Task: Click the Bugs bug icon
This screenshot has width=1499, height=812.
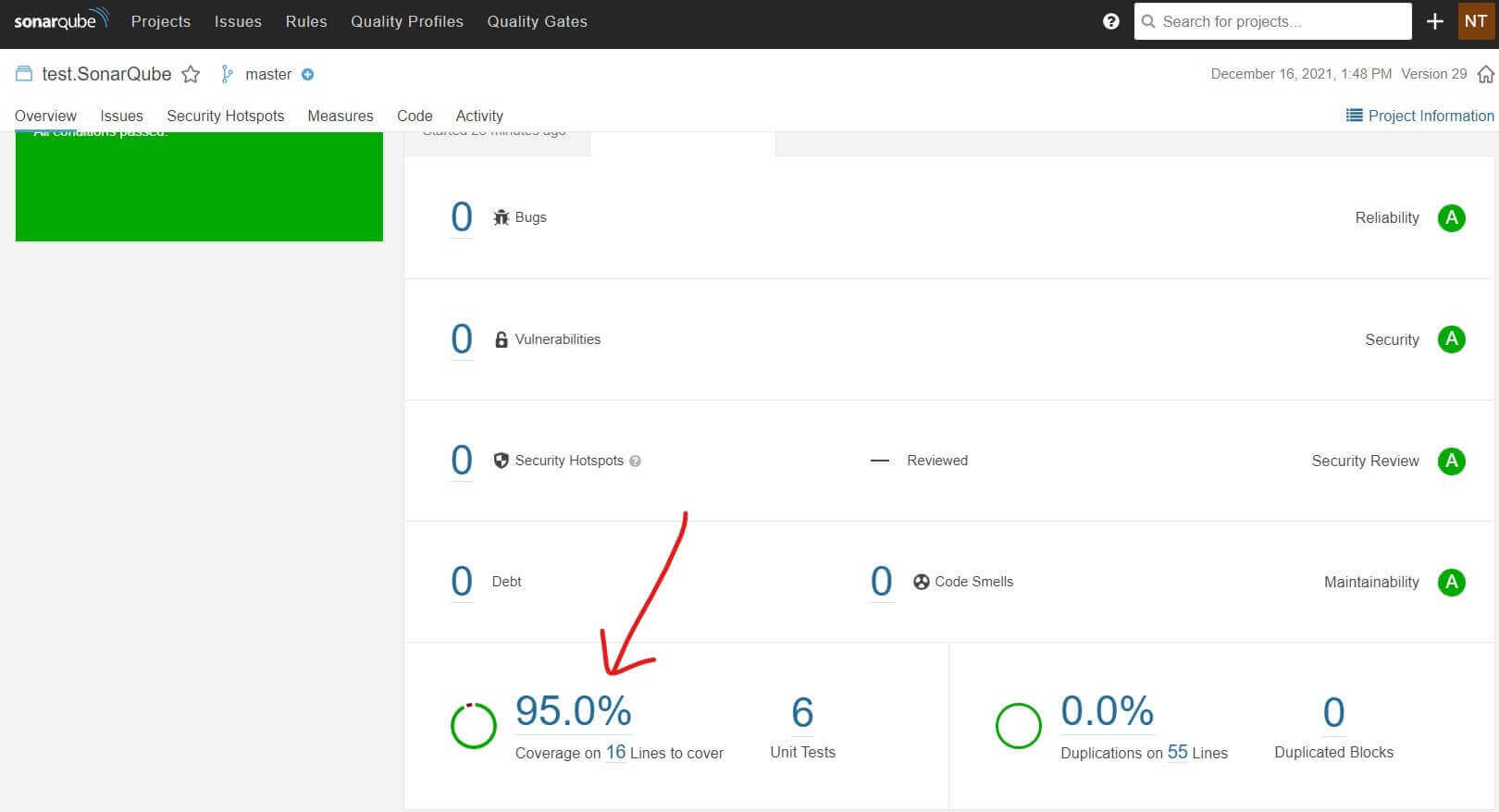Action: click(501, 217)
